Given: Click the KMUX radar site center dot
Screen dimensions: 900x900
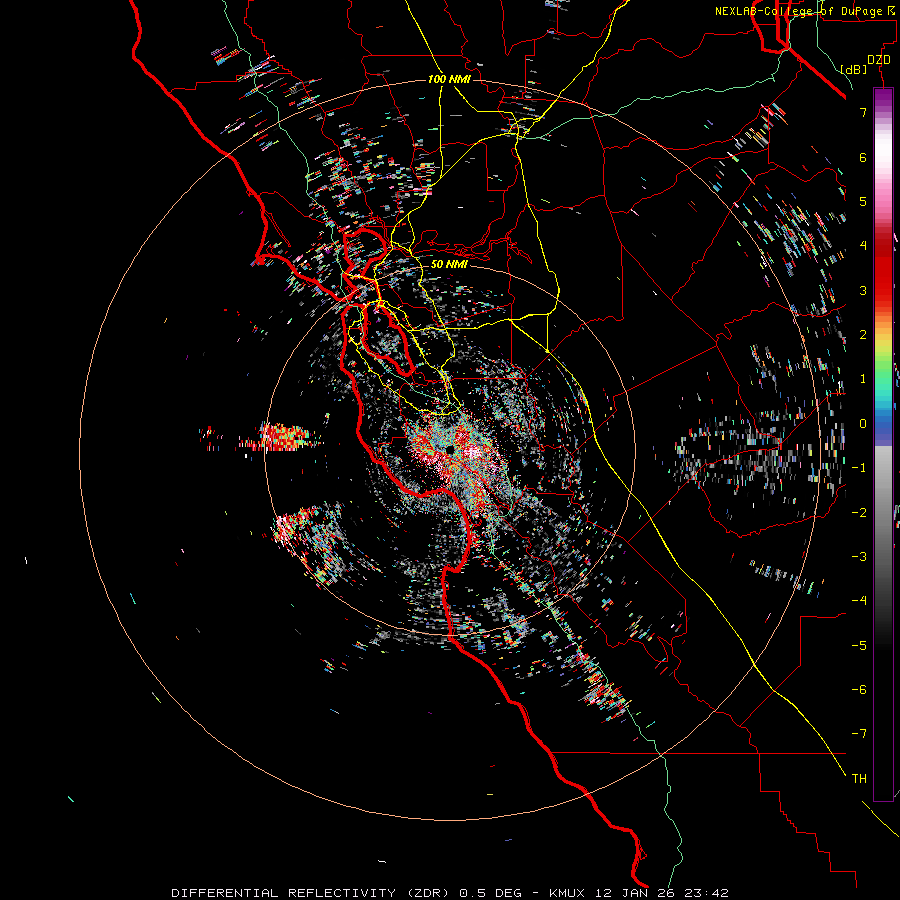Looking at the screenshot, I should (450, 449).
